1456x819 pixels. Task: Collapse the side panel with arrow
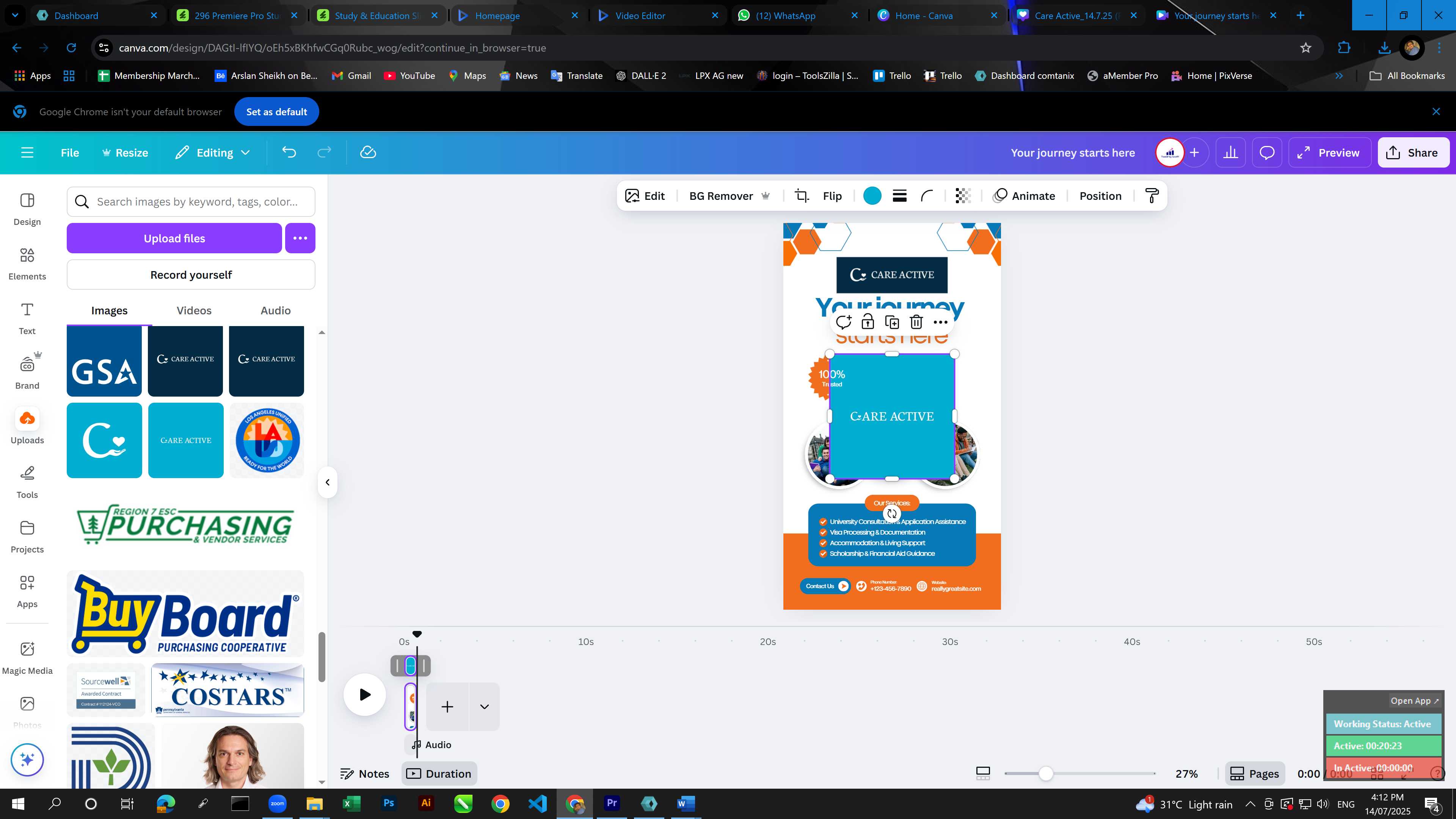point(327,482)
